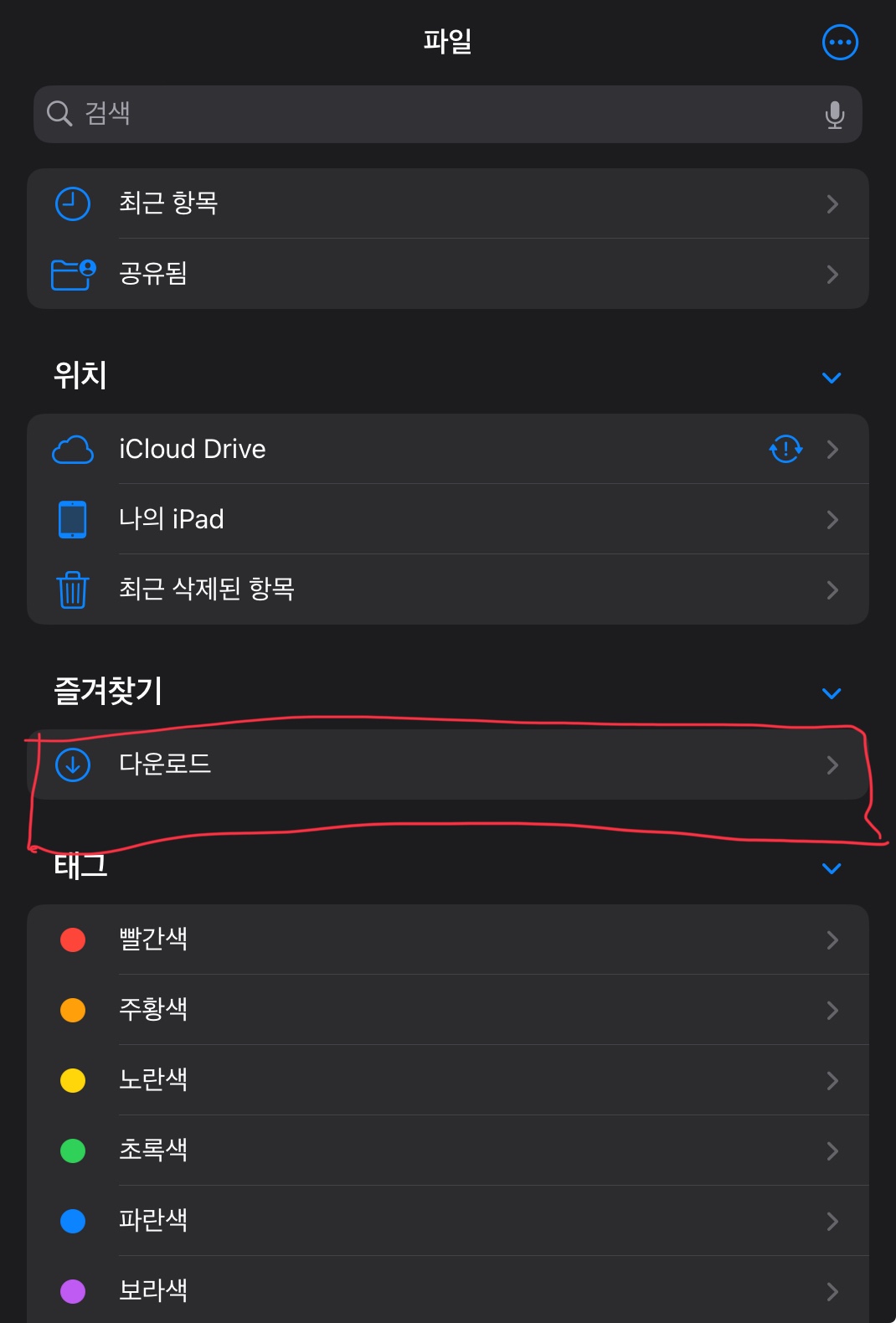Image resolution: width=896 pixels, height=1323 pixels.
Task: Click the iCloud Drive cloud icon
Action: pos(73,450)
